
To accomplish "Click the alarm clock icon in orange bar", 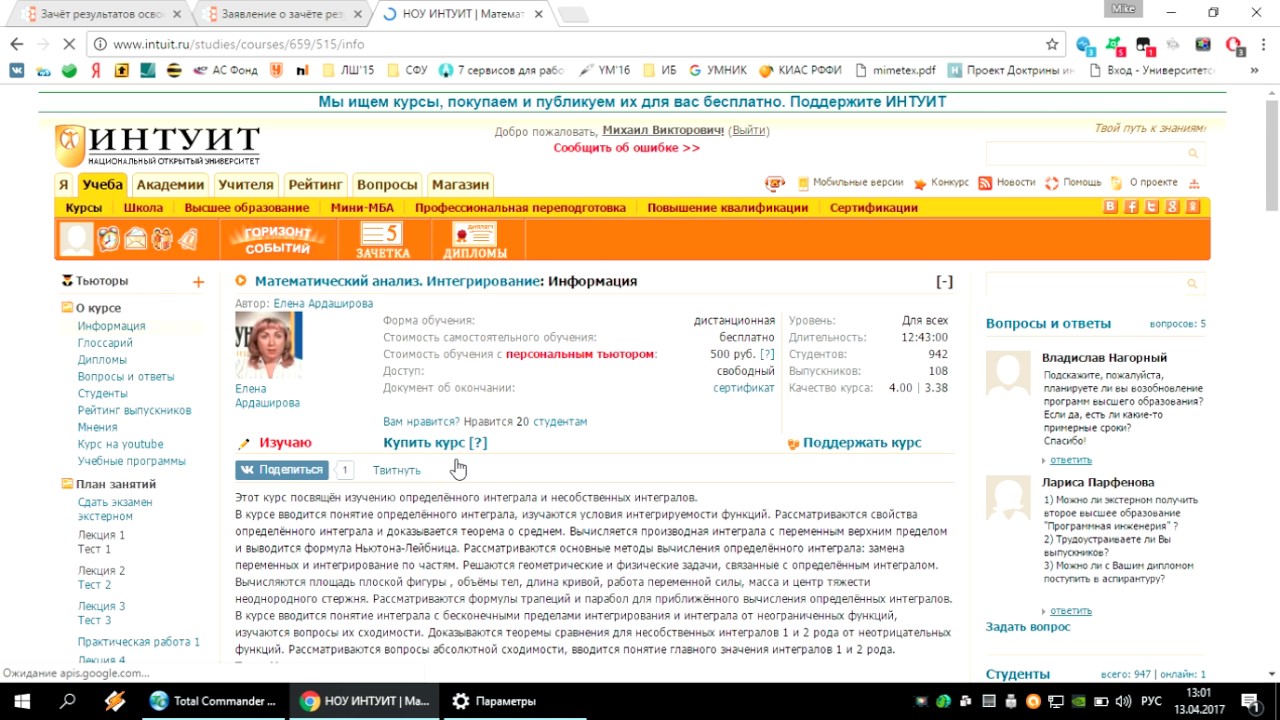I will click(108, 239).
